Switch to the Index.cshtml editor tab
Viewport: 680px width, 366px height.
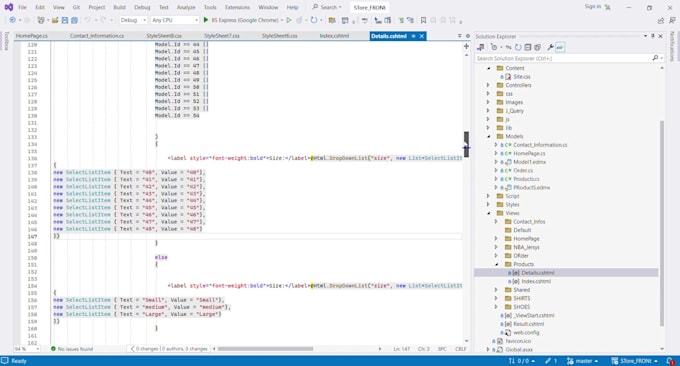coord(334,36)
